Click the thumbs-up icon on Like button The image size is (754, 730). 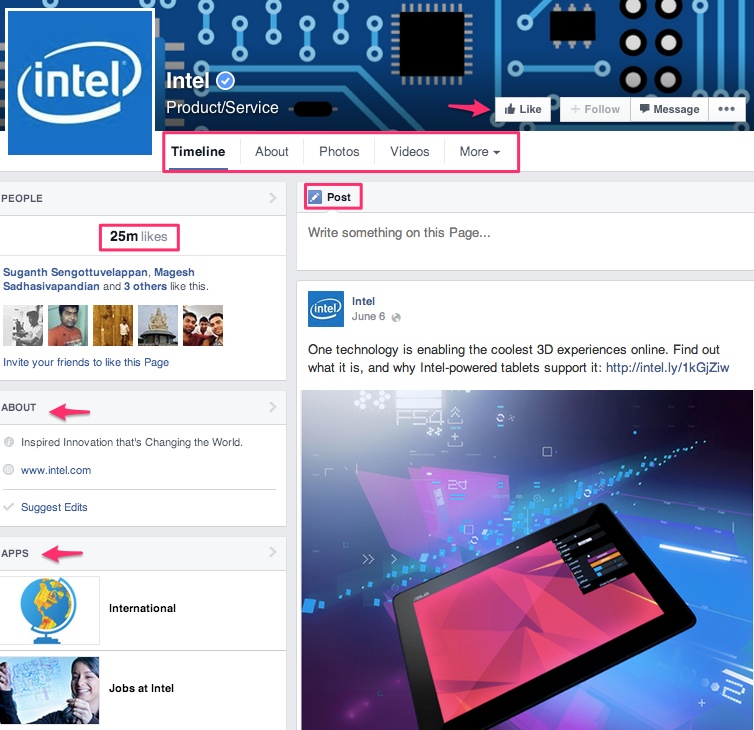(510, 109)
